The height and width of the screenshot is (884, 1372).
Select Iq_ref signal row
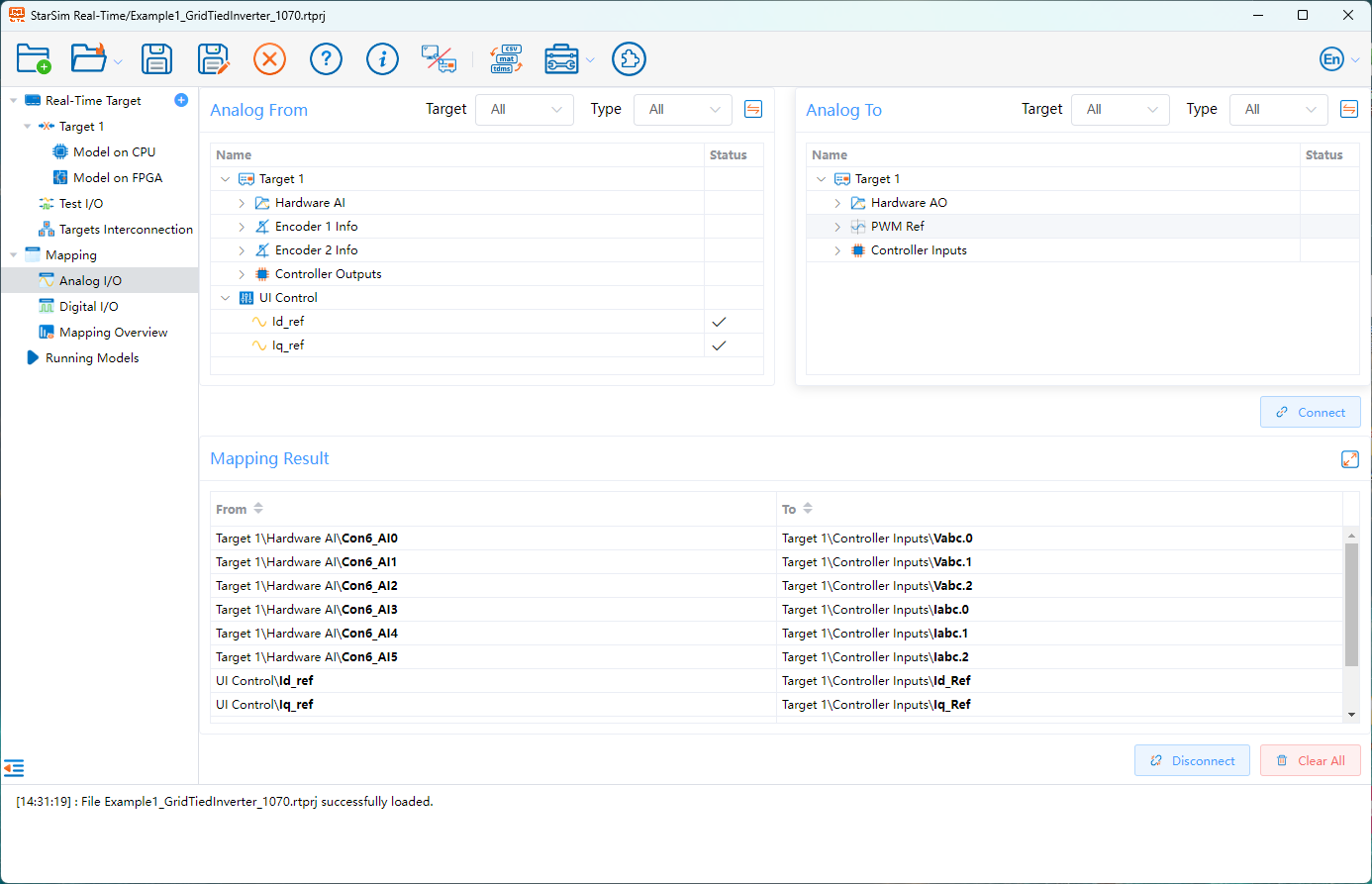[487, 345]
